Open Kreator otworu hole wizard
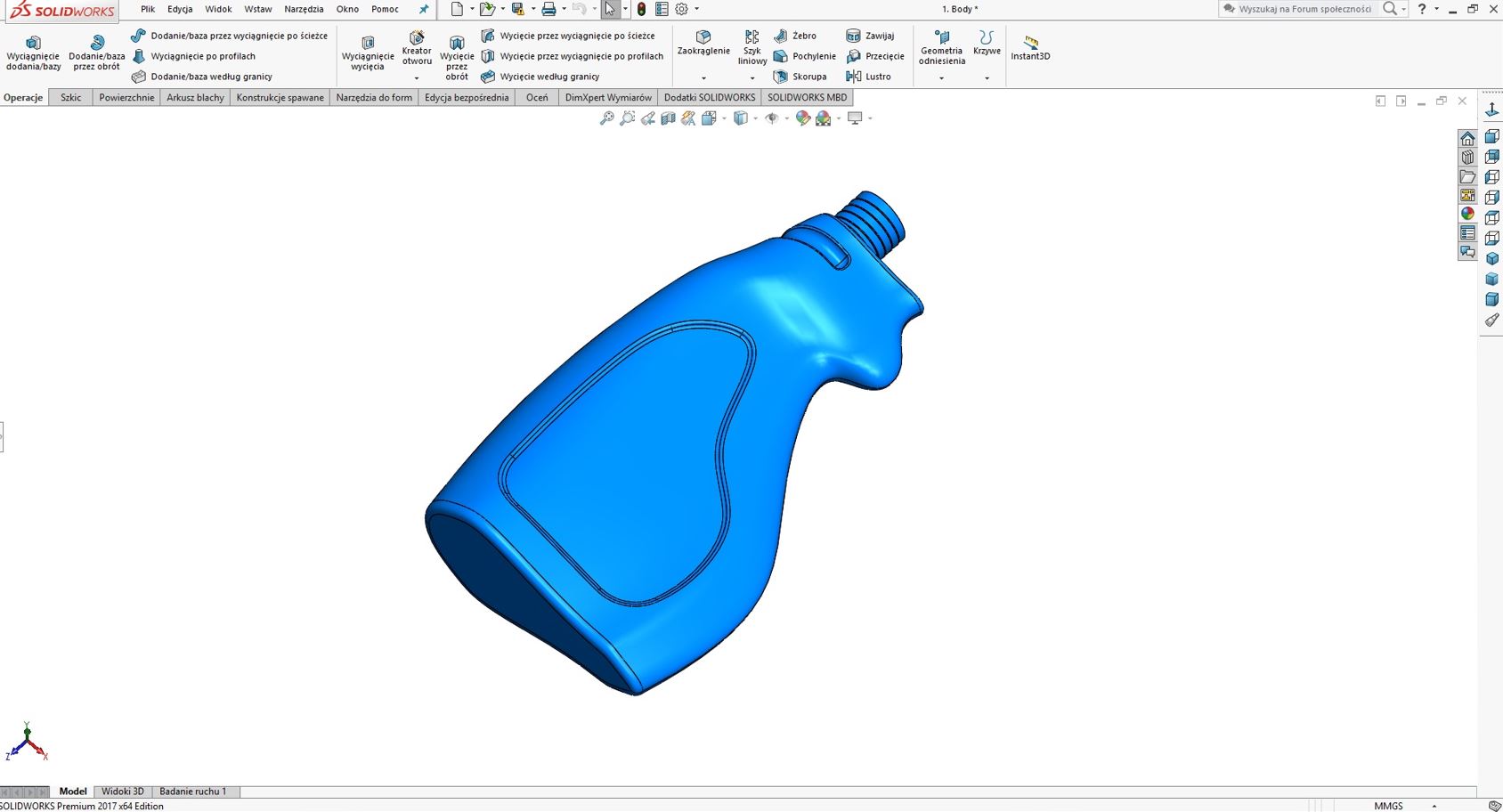 tap(417, 48)
